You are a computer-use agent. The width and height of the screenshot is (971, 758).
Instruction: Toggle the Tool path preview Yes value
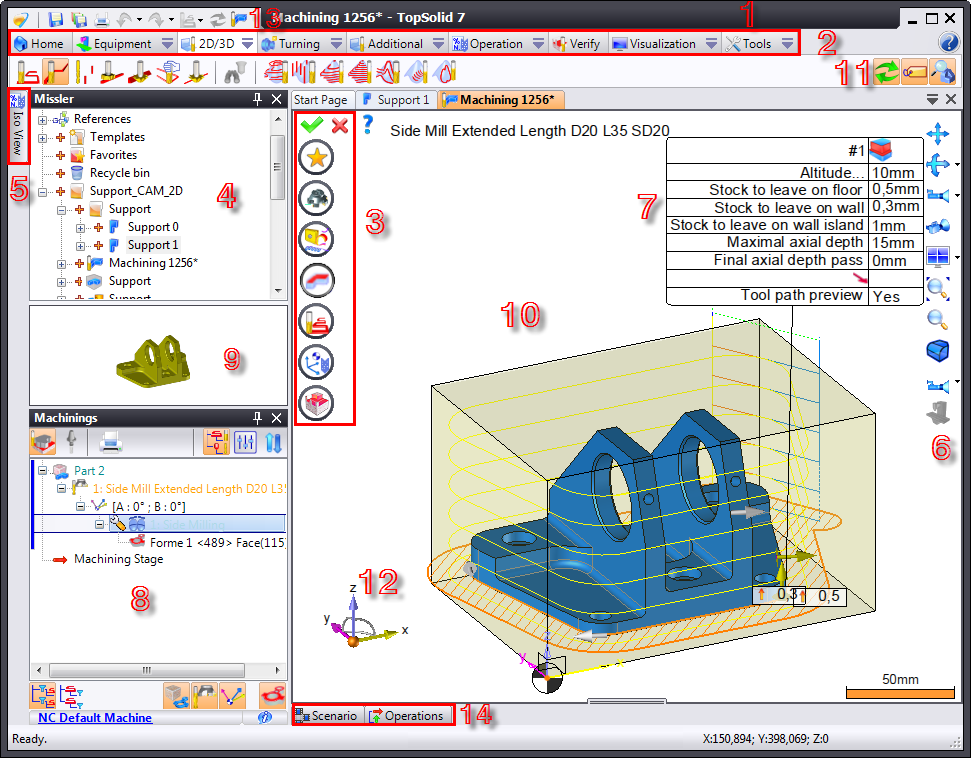click(x=885, y=296)
